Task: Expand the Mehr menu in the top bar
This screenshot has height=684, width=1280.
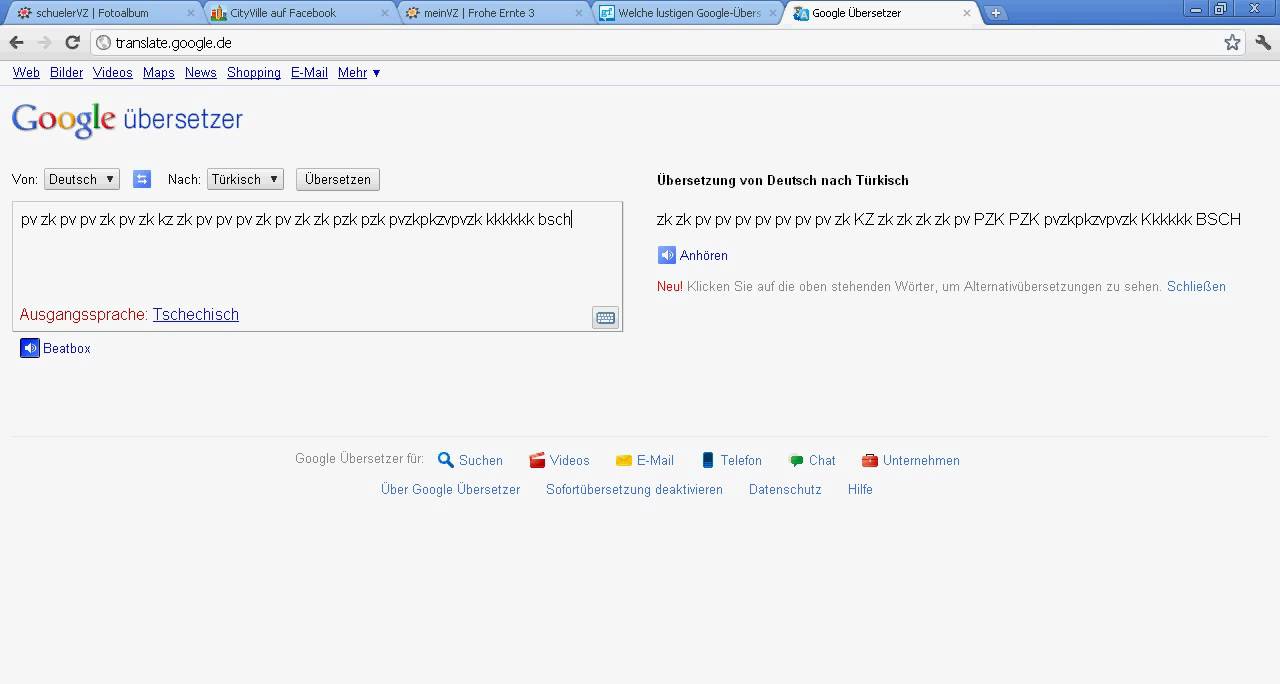Action: click(x=359, y=72)
